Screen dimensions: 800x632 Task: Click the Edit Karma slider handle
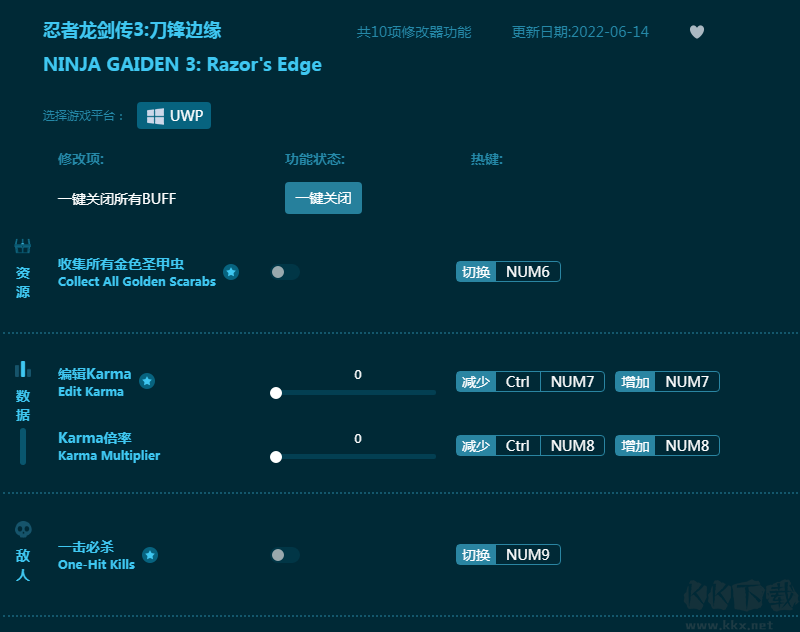point(276,393)
